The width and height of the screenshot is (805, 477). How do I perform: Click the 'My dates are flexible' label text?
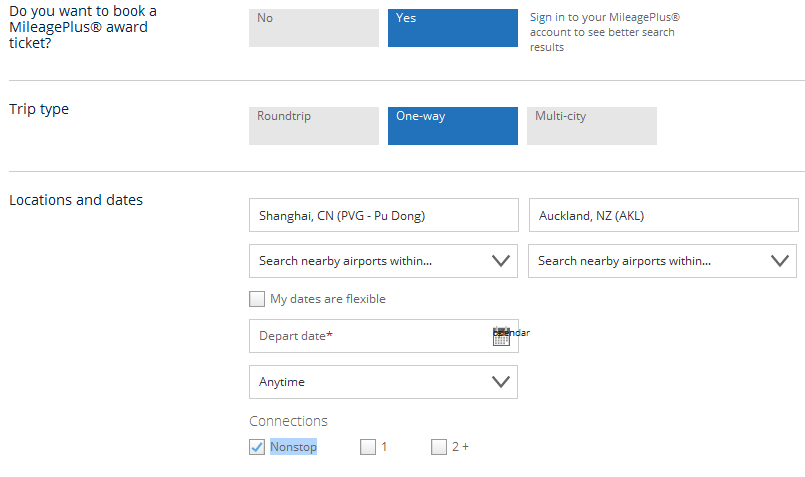click(x=327, y=299)
